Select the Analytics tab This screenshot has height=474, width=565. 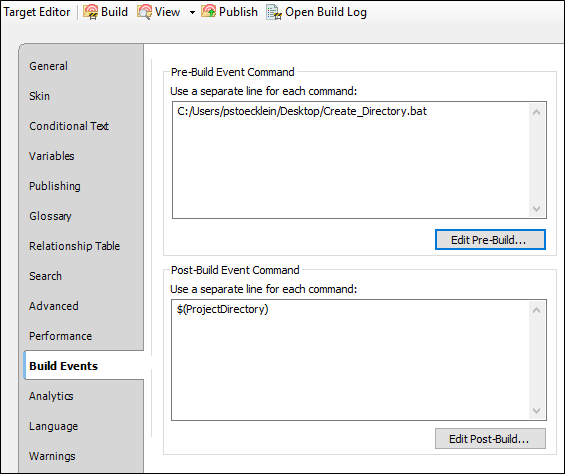[51, 396]
